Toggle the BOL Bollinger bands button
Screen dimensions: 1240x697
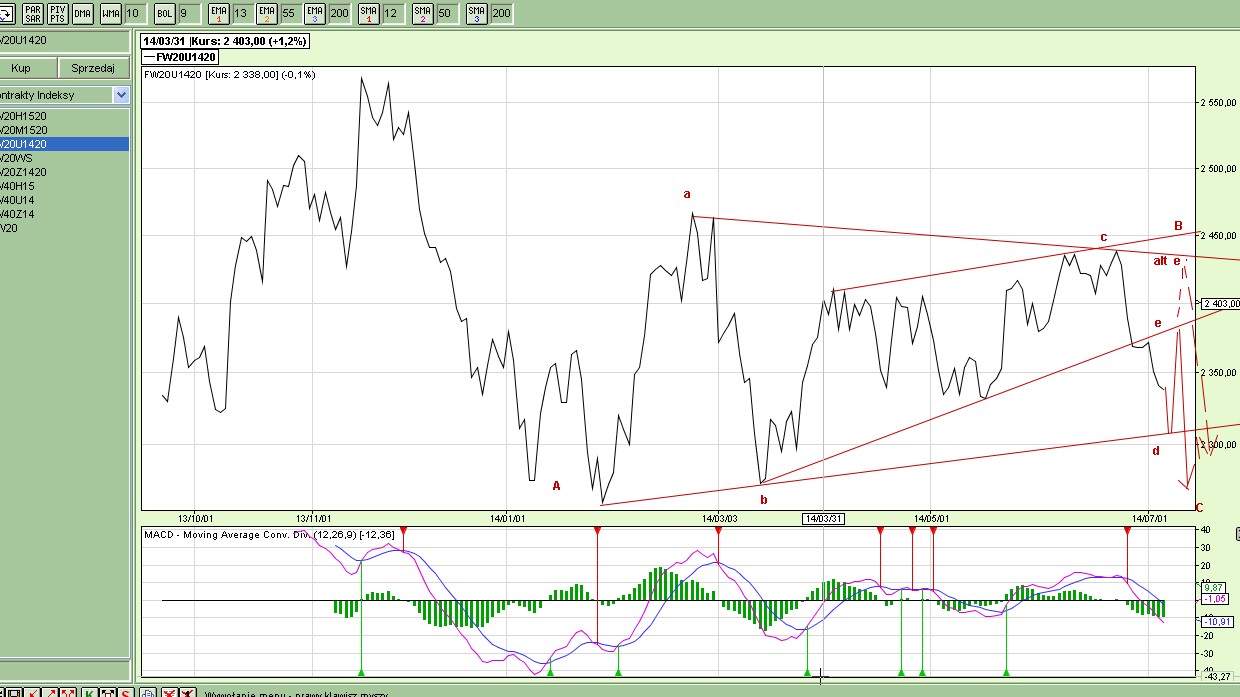[x=165, y=14]
